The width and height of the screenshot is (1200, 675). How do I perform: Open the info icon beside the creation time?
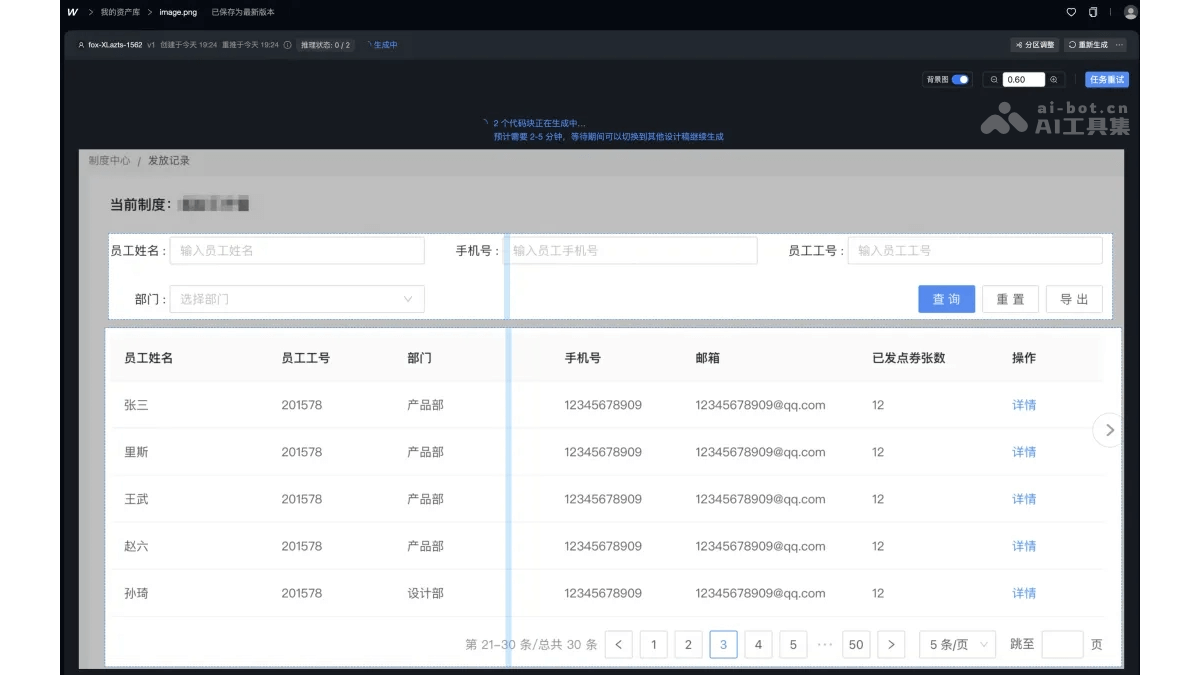click(287, 44)
